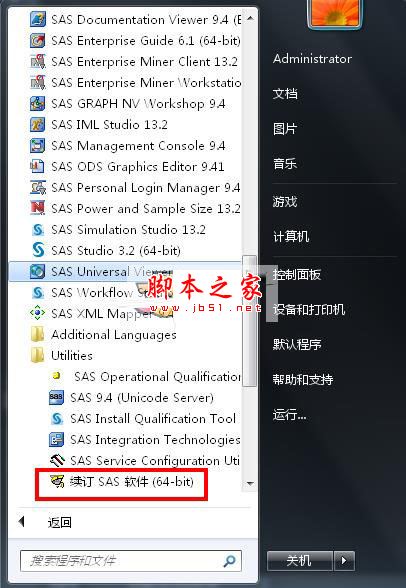Image resolution: width=406 pixels, height=588 pixels.
Task: Click the search magnifier icon
Action: (x=229, y=561)
